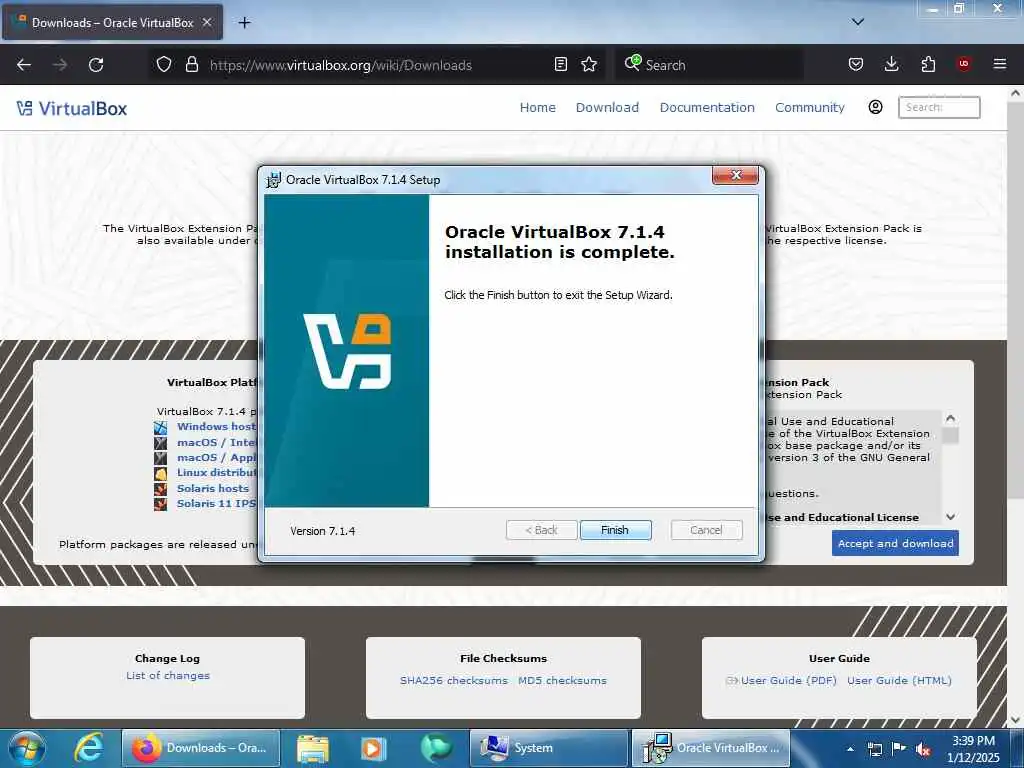Open the Windows Start orb
Screen dimensions: 1024x768
click(27, 748)
